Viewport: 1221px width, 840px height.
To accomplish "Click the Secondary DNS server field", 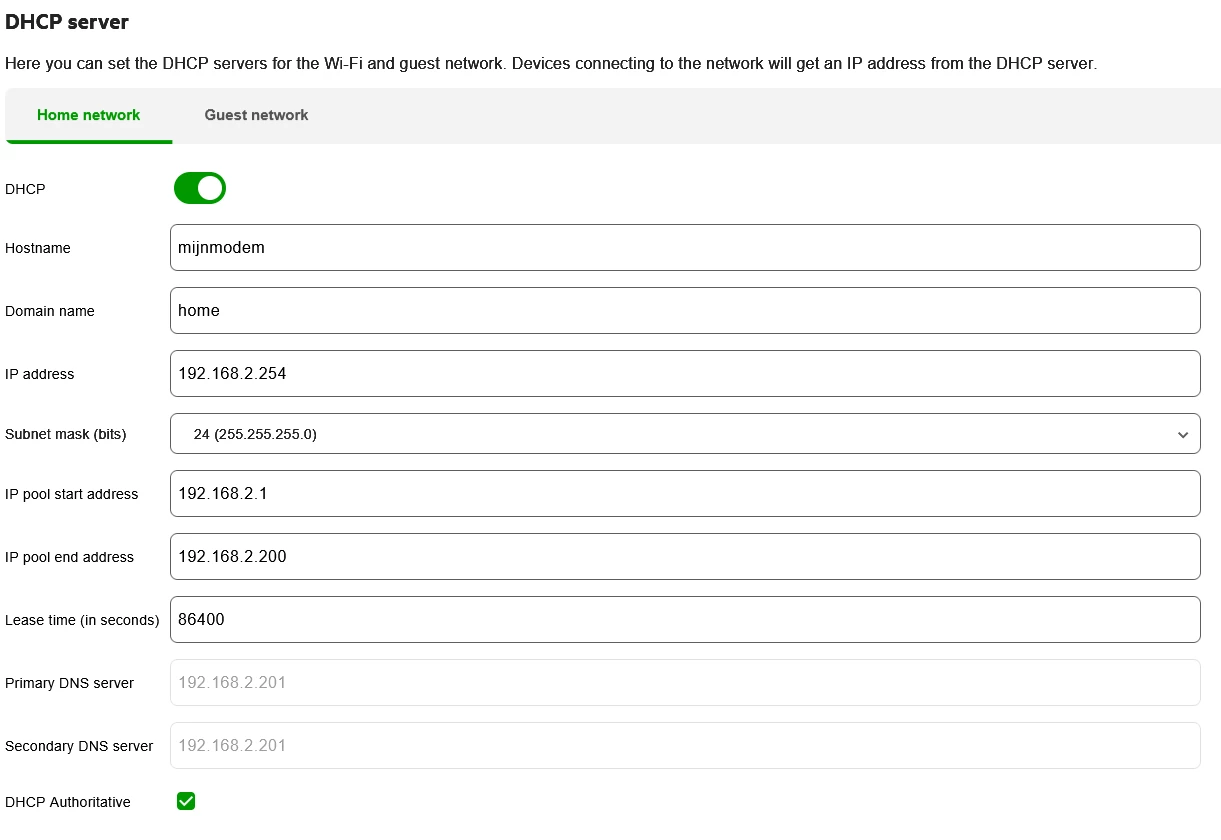I will 684,746.
